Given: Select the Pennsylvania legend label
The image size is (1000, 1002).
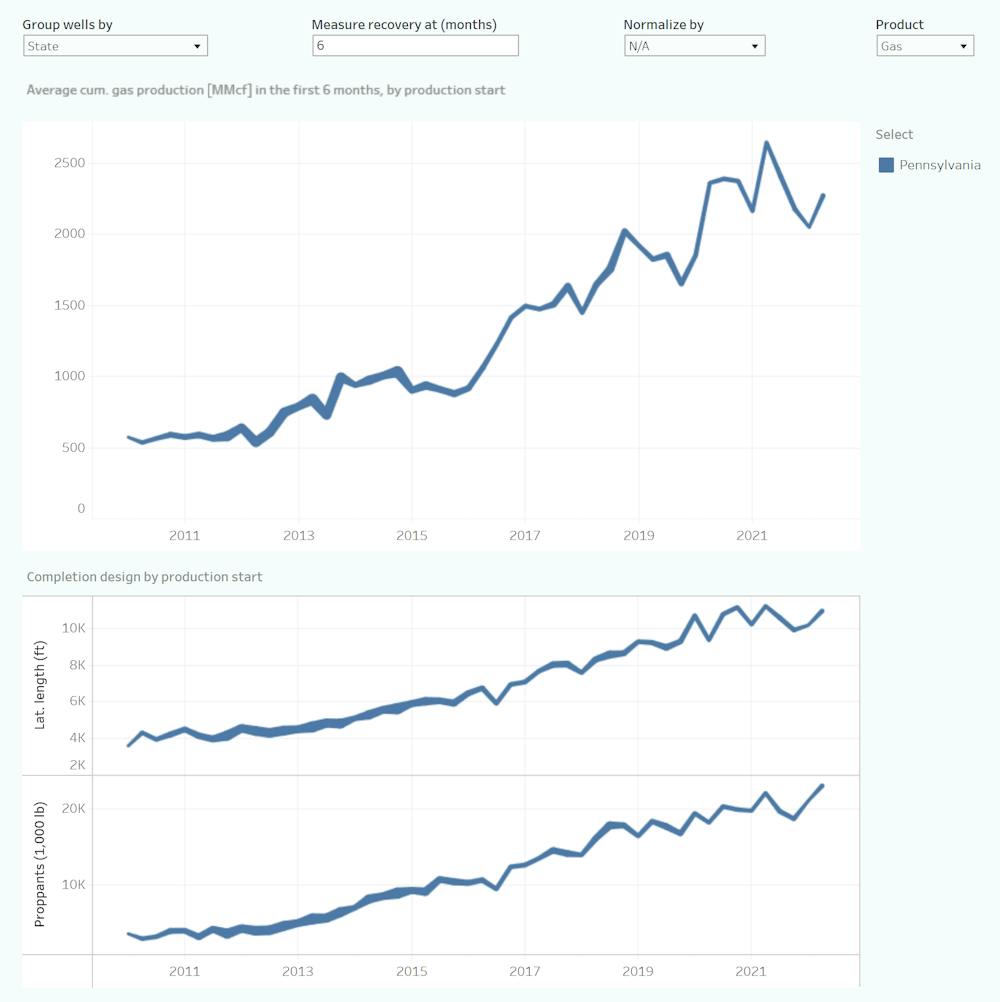Looking at the screenshot, I should coord(940,165).
